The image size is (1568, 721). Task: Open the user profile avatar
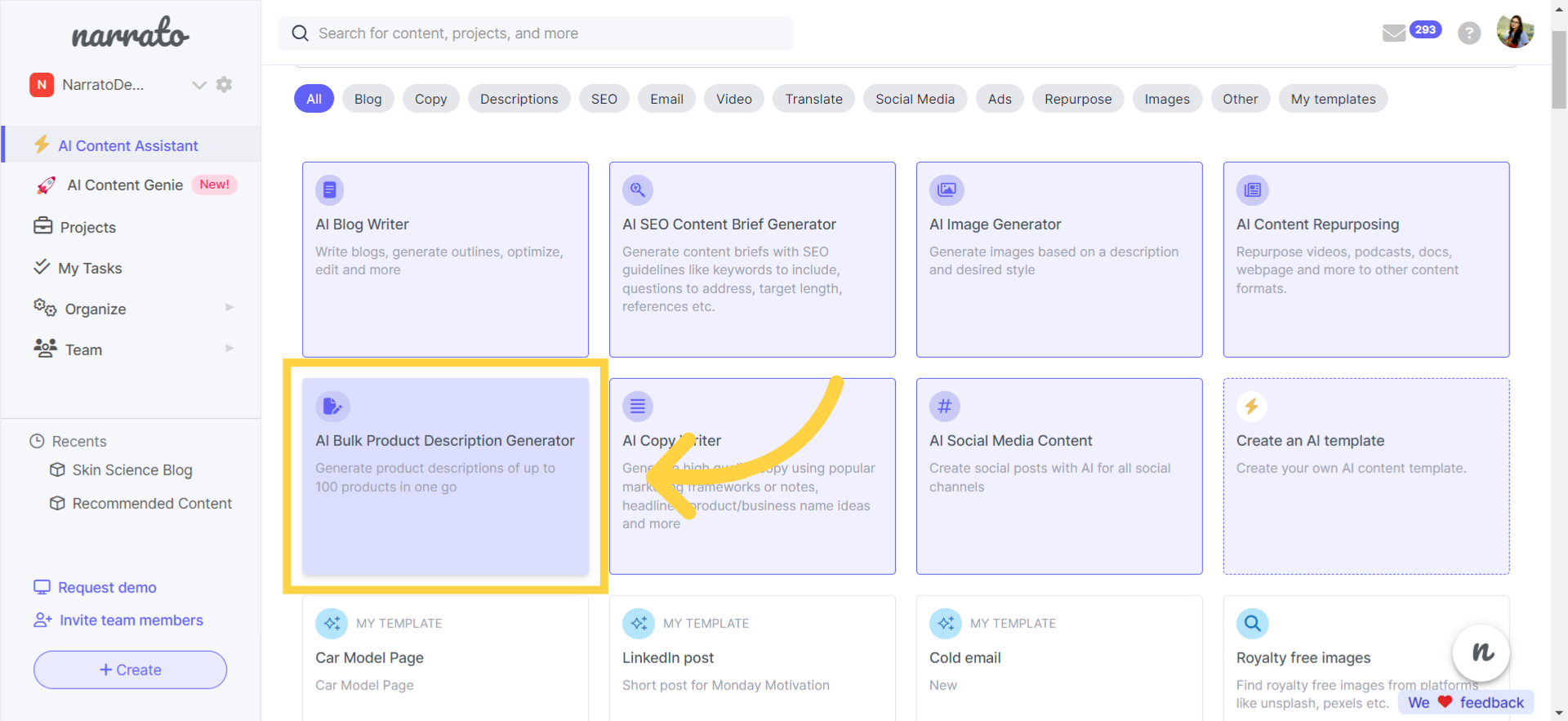tap(1515, 32)
